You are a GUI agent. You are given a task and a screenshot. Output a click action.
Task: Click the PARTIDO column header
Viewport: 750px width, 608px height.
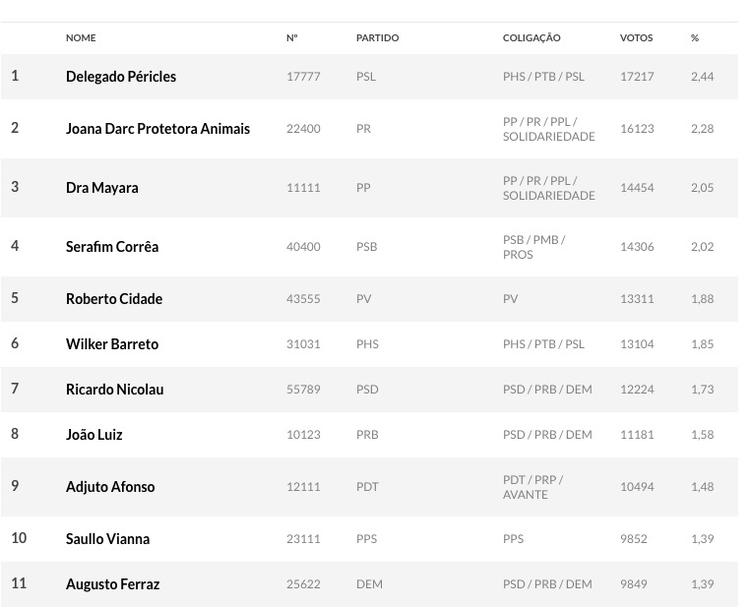point(377,38)
